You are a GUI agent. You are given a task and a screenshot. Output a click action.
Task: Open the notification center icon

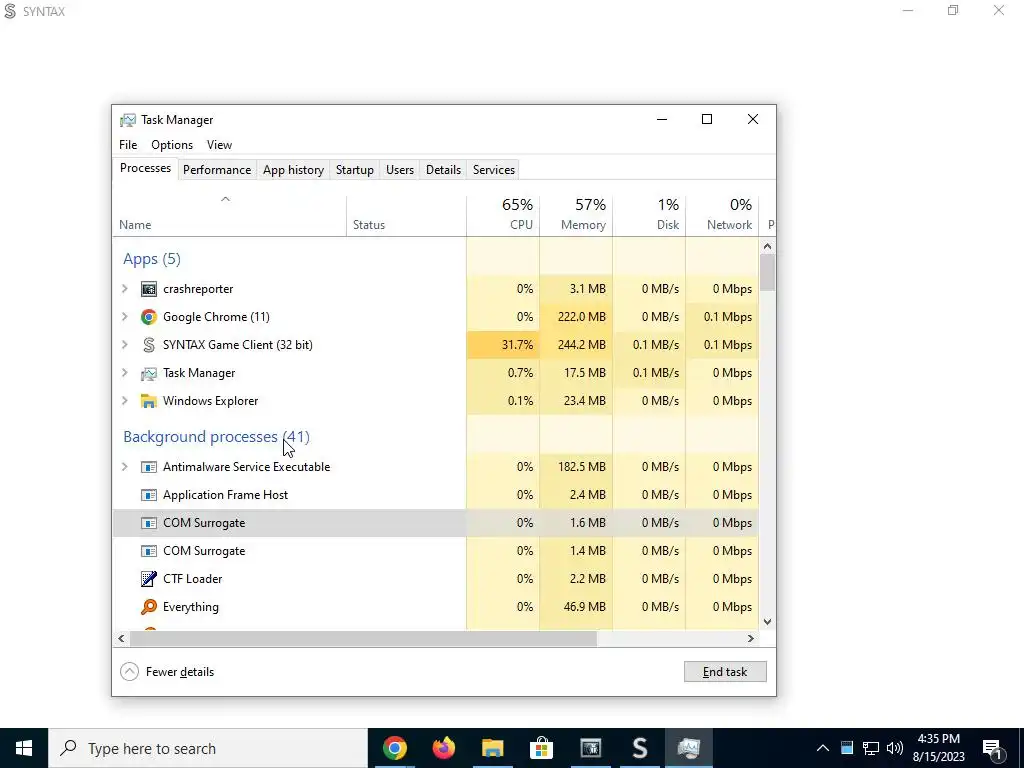pyautogui.click(x=993, y=748)
